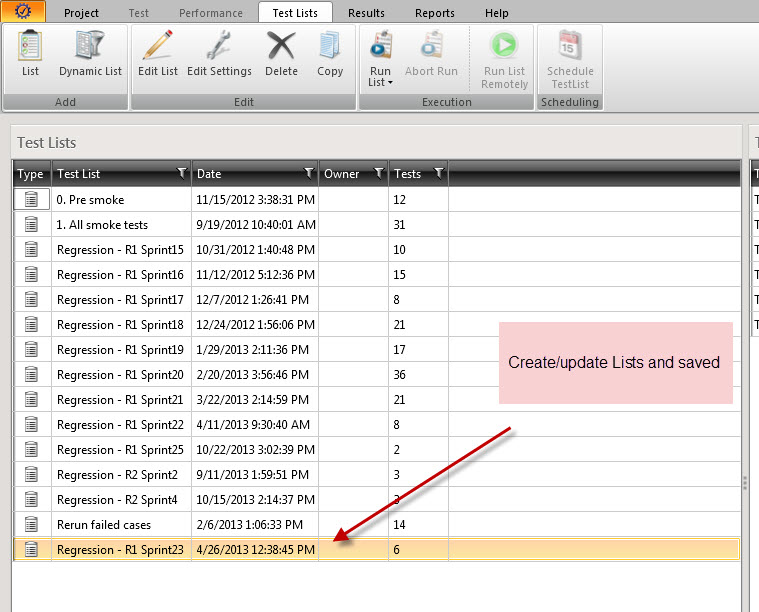Click list icon of Regression - R1 Sprint23 row

click(x=31, y=550)
